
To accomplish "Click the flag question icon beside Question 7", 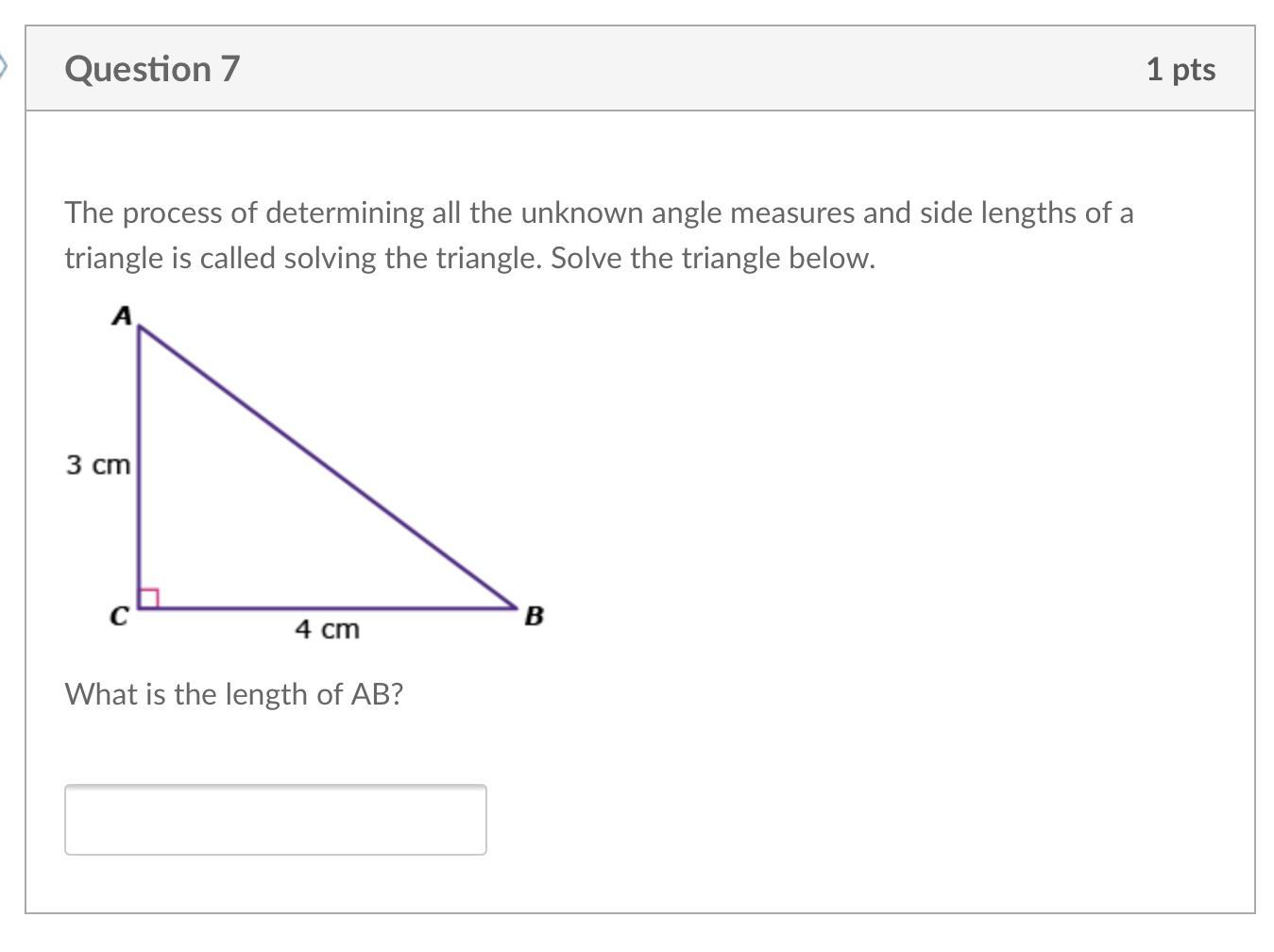I will (4, 66).
